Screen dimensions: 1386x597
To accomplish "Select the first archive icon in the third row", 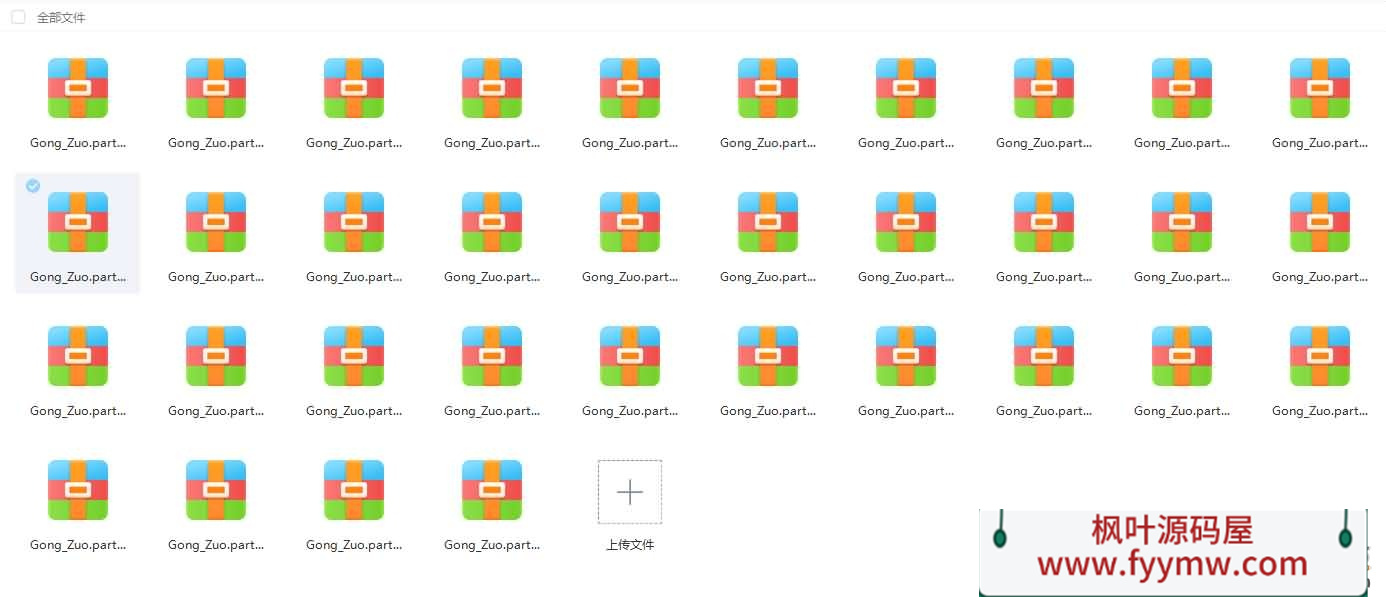I will click(x=78, y=356).
